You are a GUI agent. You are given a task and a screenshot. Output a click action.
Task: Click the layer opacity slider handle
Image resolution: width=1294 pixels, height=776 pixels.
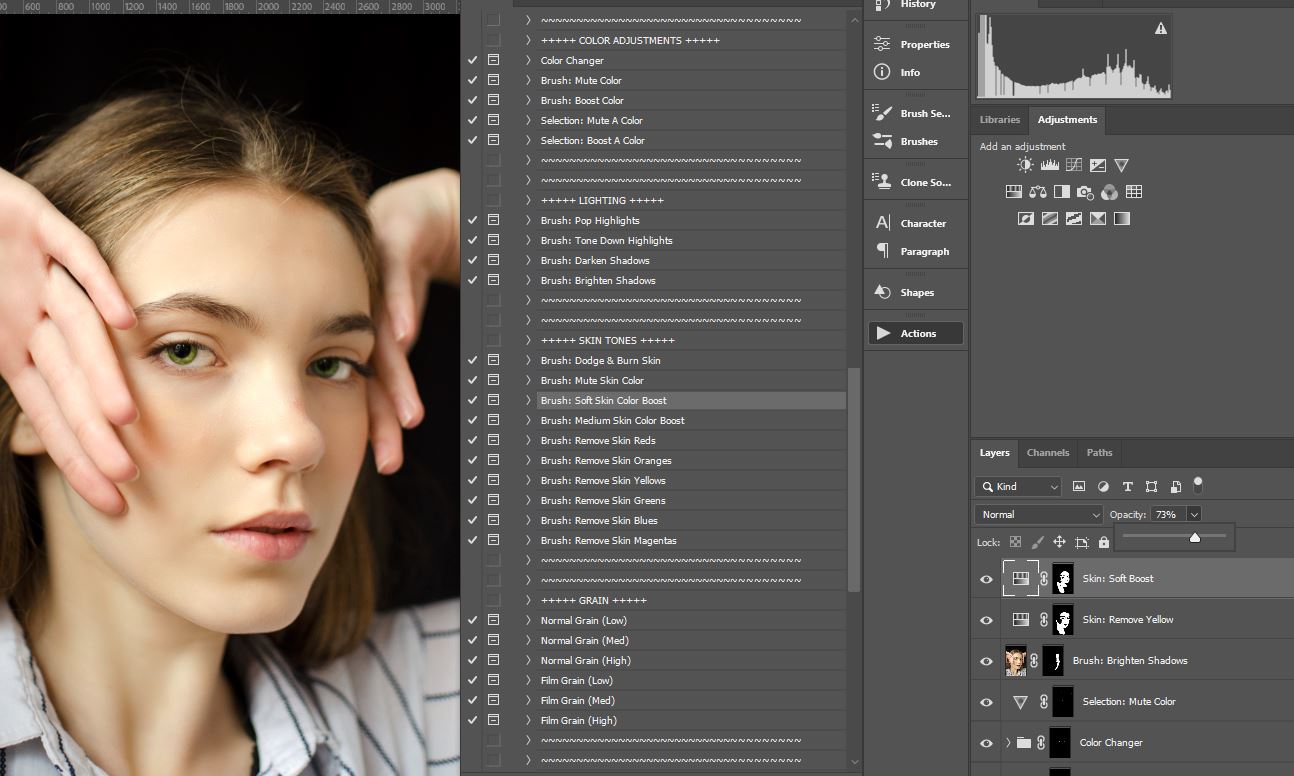coord(1194,538)
